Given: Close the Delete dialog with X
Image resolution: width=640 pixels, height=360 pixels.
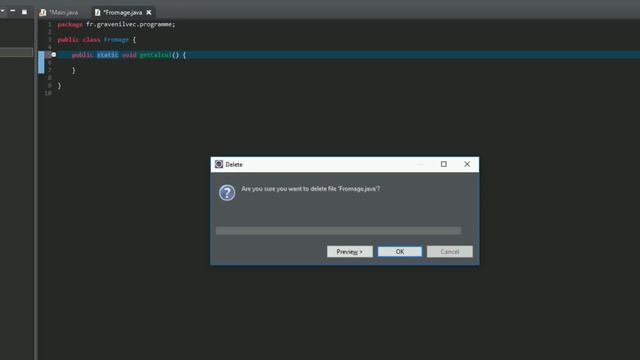Looking at the screenshot, I should point(467,164).
